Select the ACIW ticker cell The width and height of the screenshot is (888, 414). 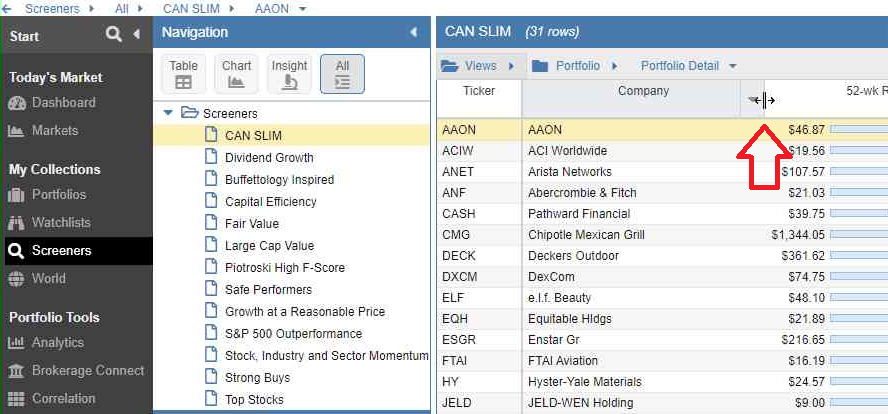[479, 151]
